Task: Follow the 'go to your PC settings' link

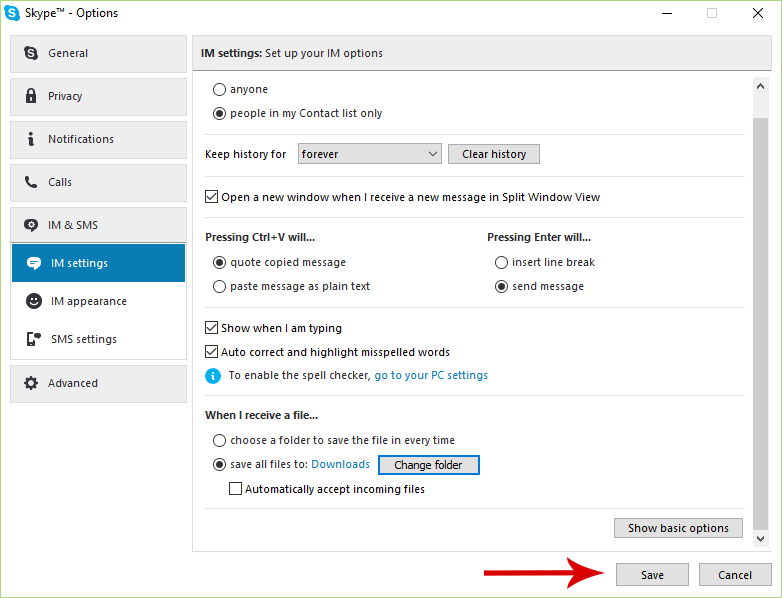Action: point(431,376)
